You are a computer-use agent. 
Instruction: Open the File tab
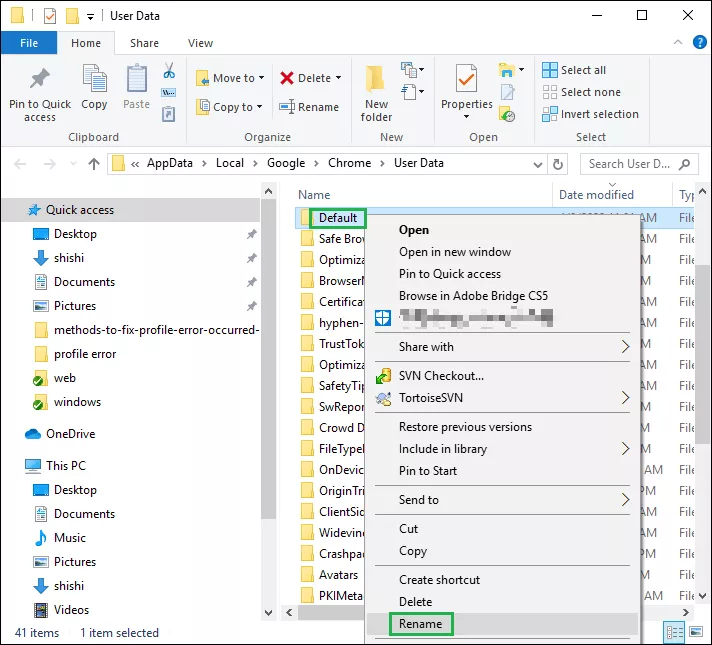pos(29,43)
